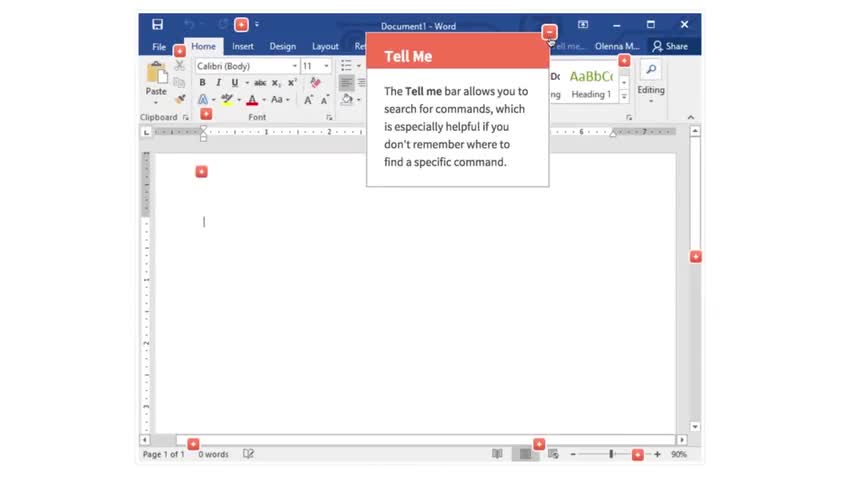Toggle Superscript formatting
This screenshot has height=480, width=848.
click(293, 83)
